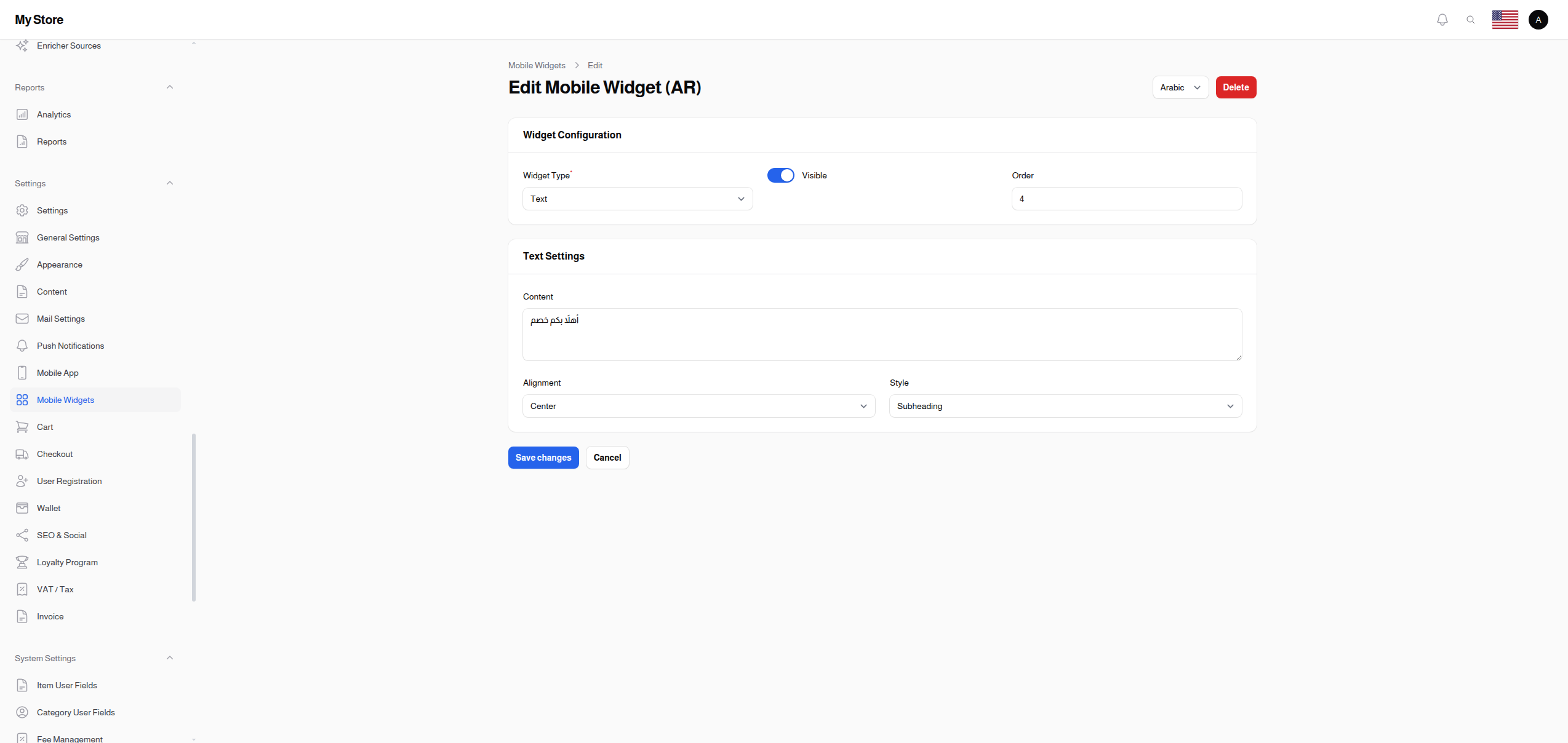The image size is (1568, 743).
Task: Click the Wallet icon in sidebar
Action: pyautogui.click(x=22, y=508)
